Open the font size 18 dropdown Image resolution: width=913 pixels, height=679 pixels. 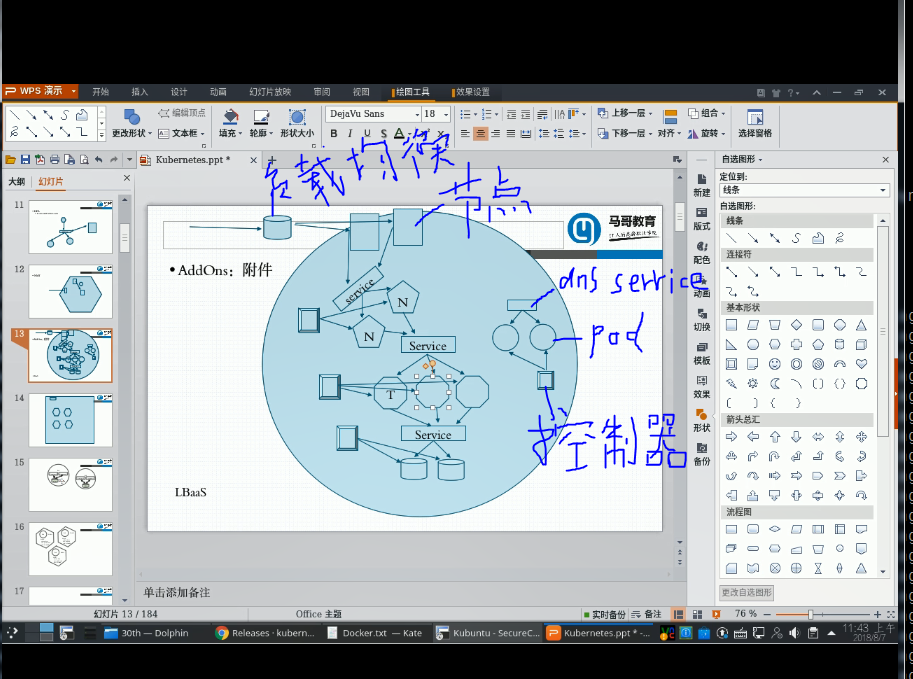(x=446, y=114)
